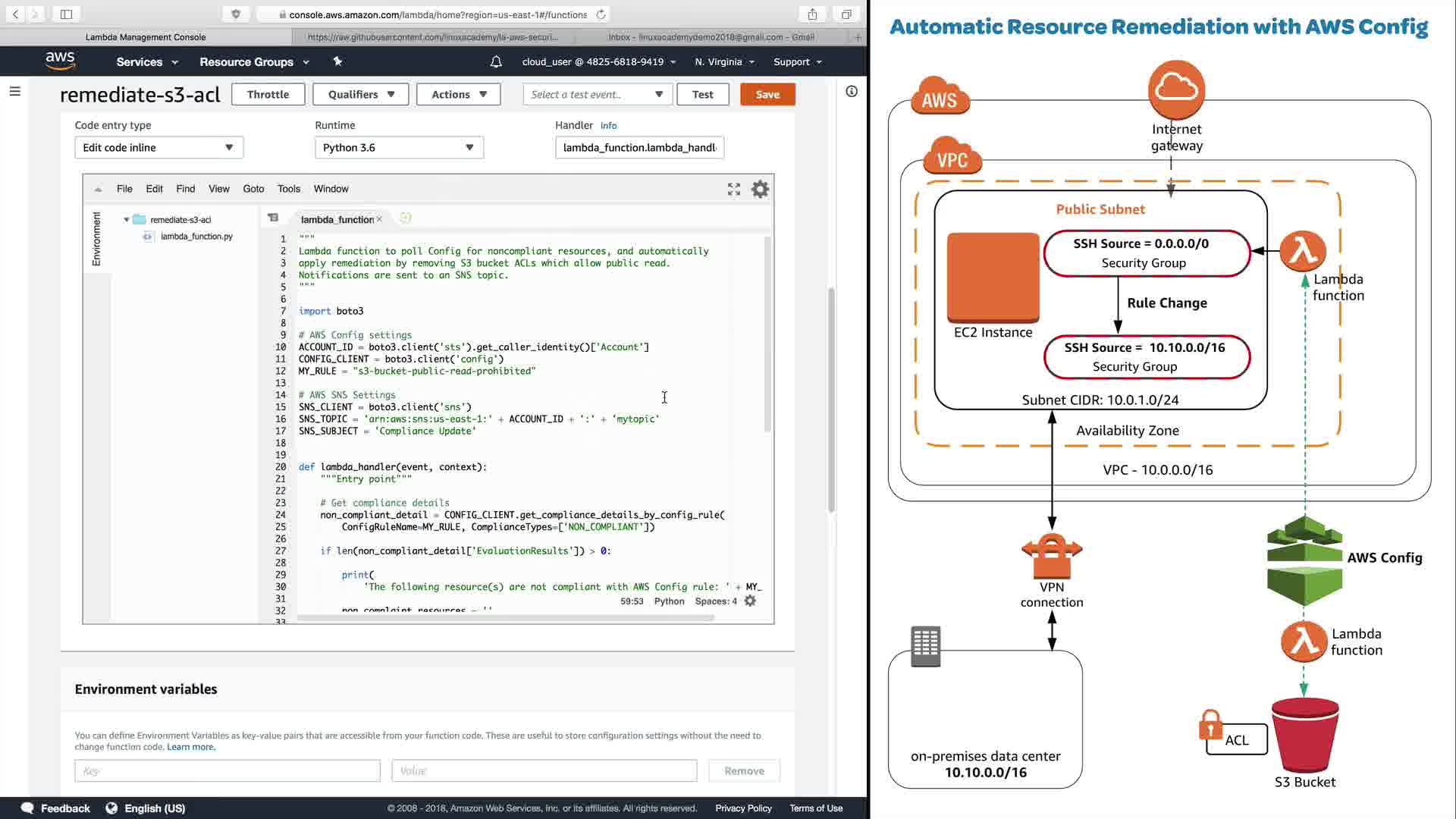Image resolution: width=1456 pixels, height=819 pixels.
Task: Open the Code entry type dropdown
Action: point(158,148)
